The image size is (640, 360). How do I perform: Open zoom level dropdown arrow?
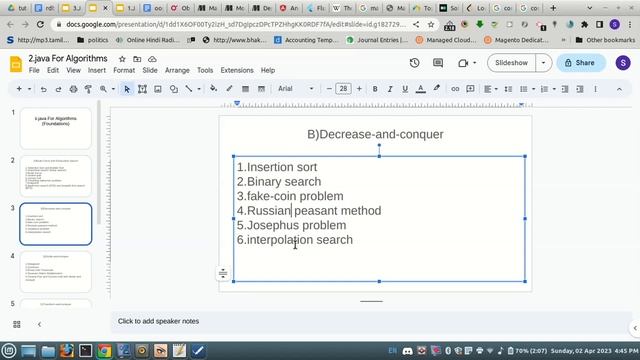pos(113,89)
